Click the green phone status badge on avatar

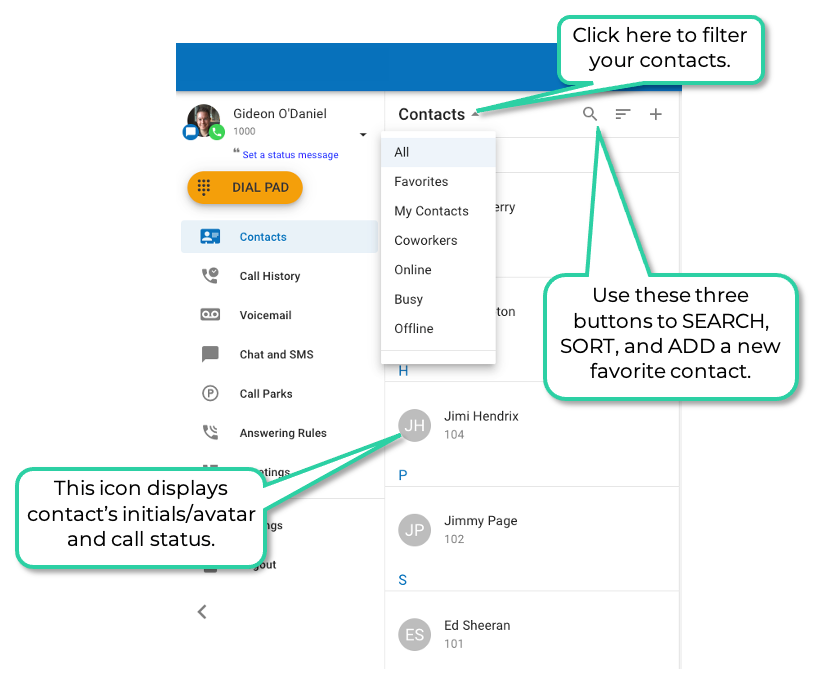[217, 132]
